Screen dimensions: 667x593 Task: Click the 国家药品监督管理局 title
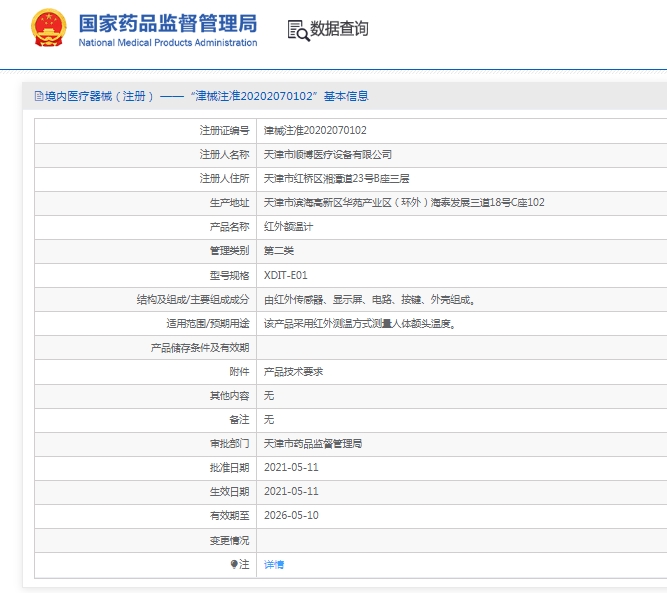pyautogui.click(x=168, y=23)
